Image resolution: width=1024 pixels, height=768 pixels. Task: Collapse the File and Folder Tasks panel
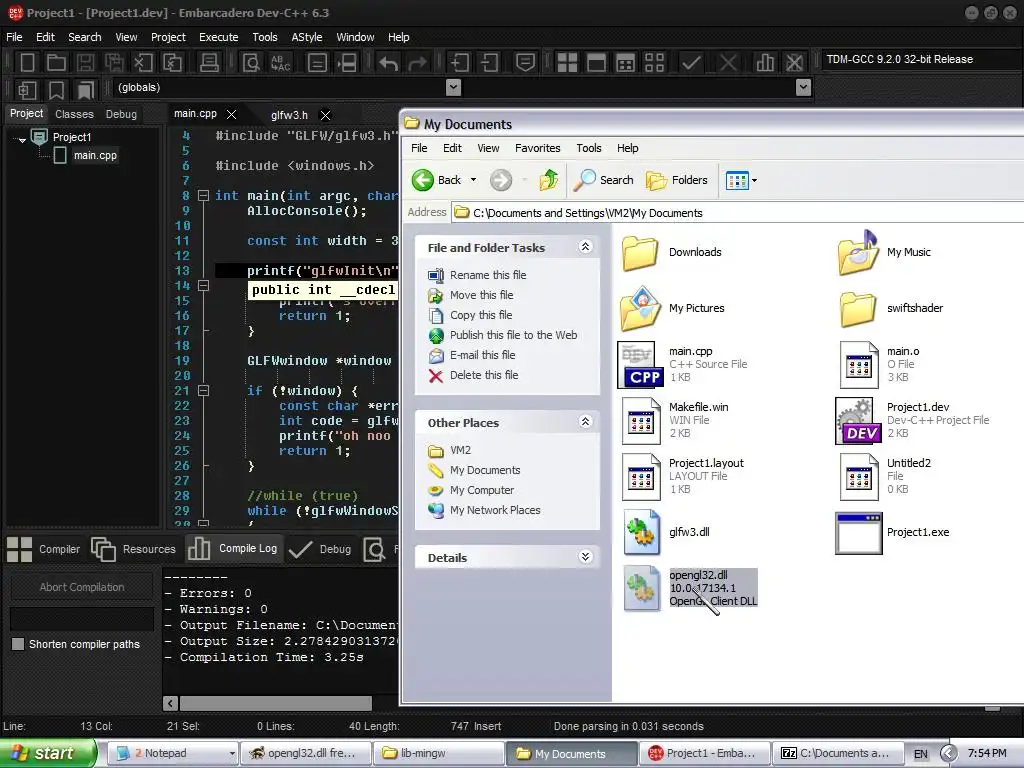(x=585, y=246)
